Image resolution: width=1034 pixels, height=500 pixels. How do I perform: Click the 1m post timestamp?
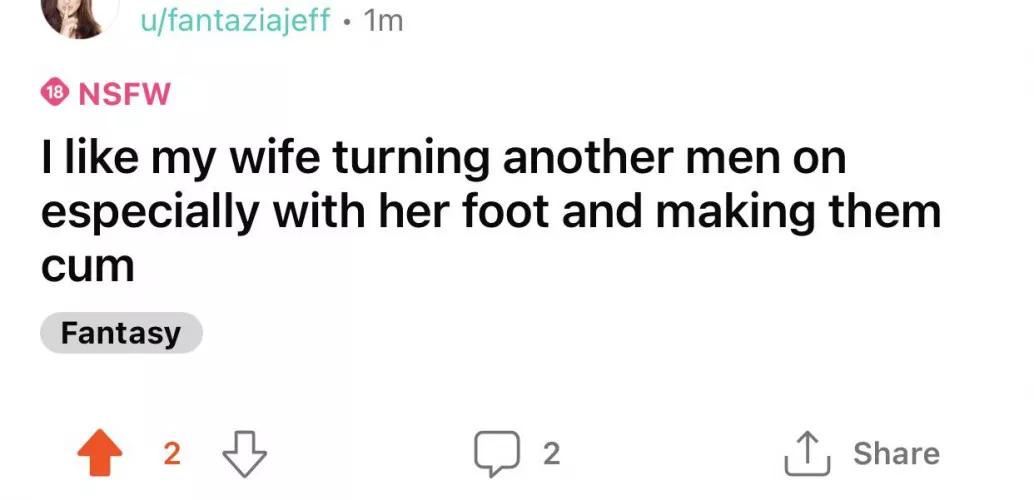(x=385, y=20)
